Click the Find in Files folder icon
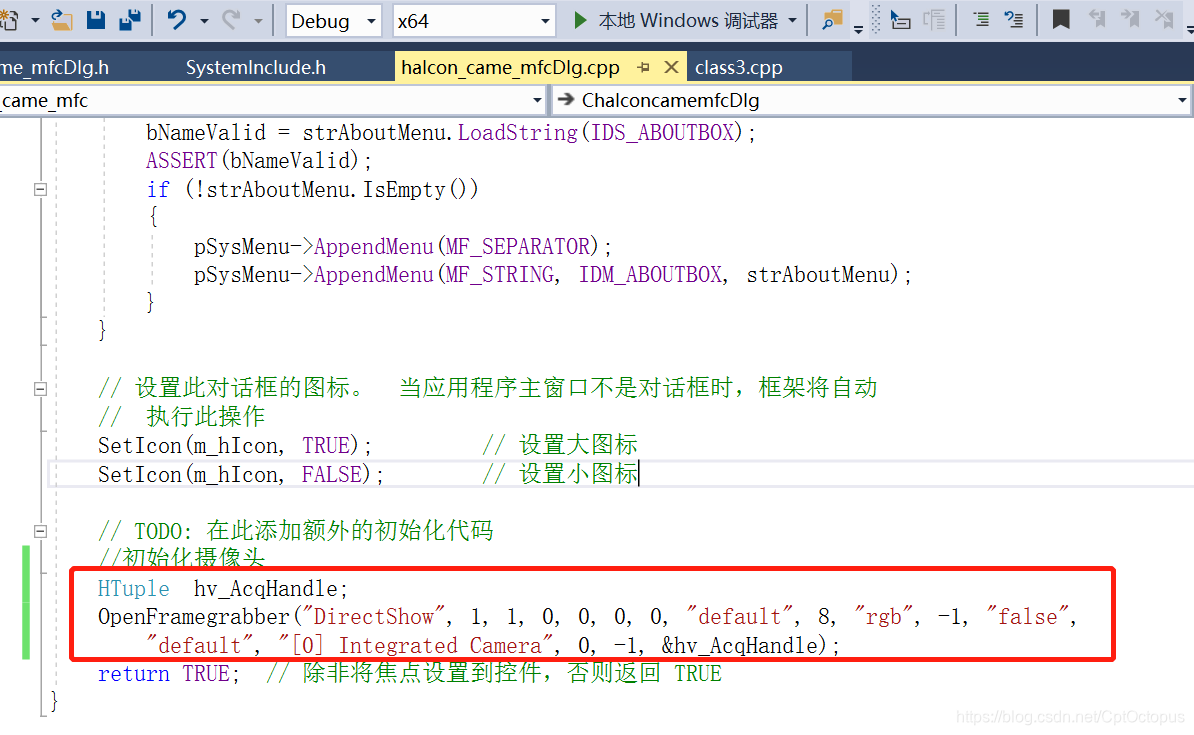Screen dimensions: 1194x735 click(832, 20)
